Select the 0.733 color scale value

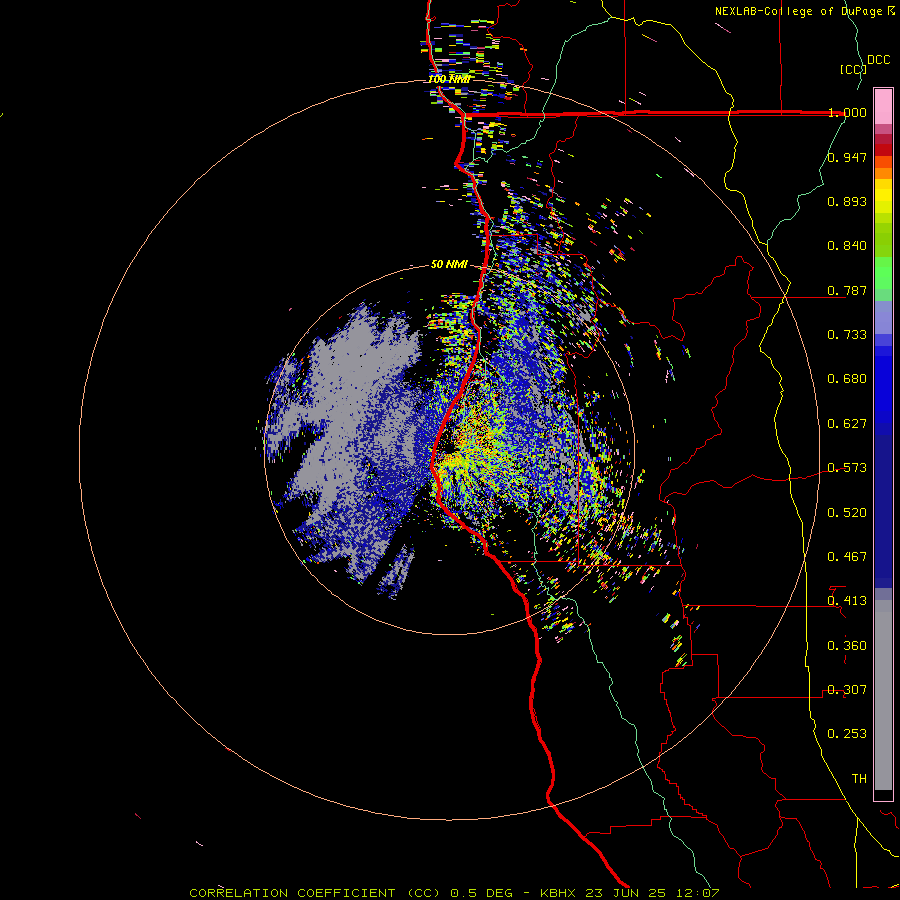pos(847,335)
